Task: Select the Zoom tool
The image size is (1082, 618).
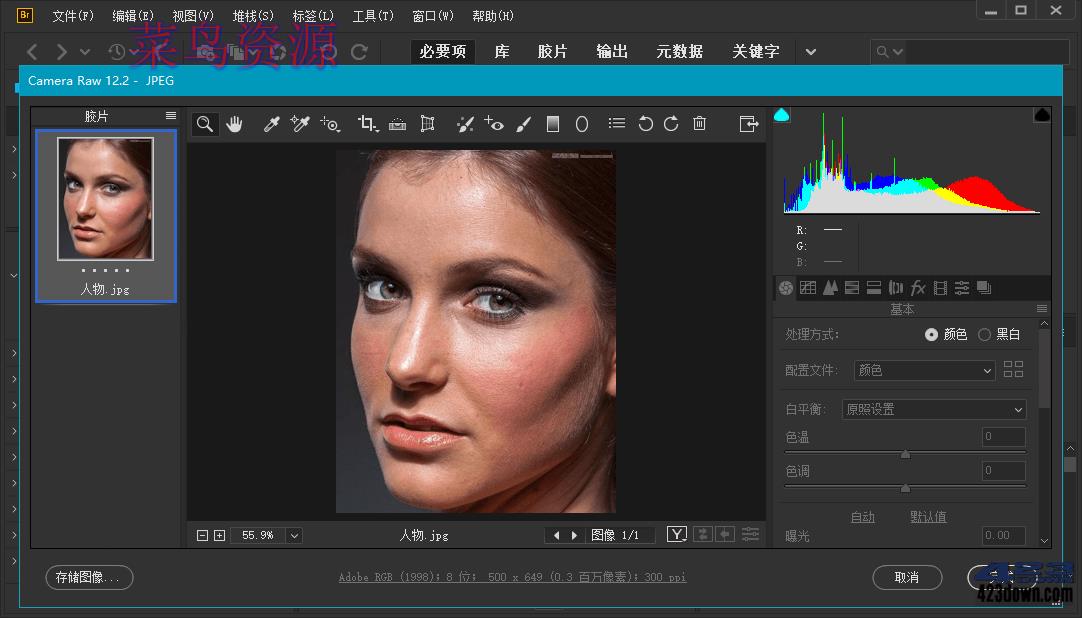Action: [205, 124]
